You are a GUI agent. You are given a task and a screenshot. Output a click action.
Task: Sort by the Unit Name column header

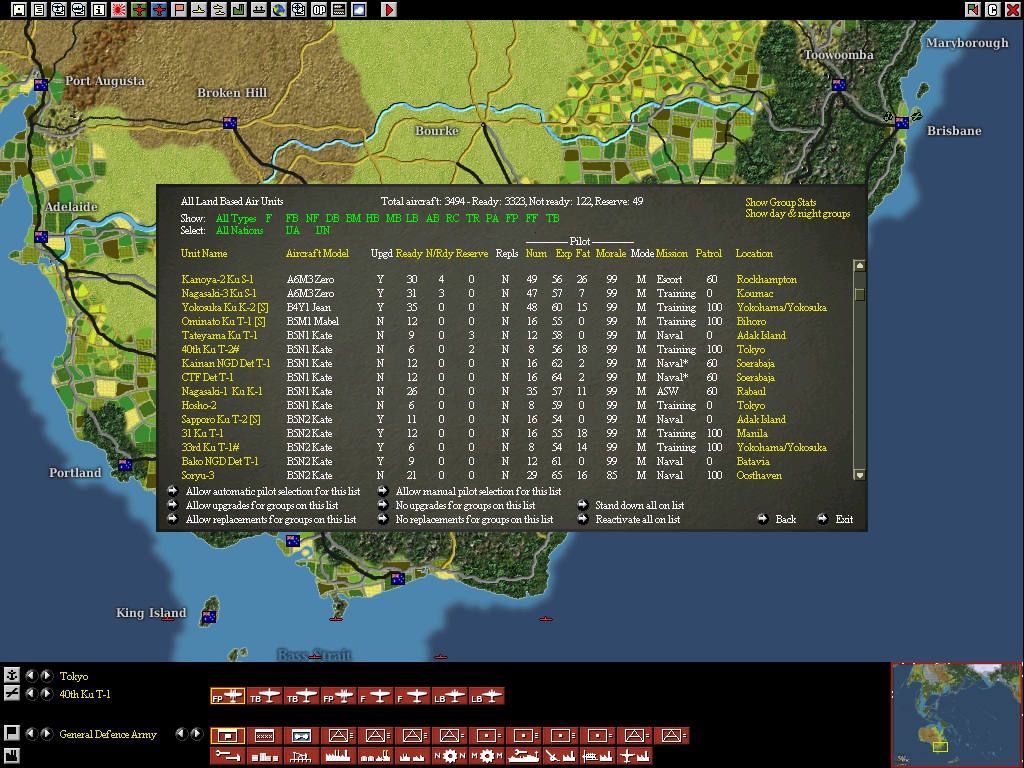204,253
